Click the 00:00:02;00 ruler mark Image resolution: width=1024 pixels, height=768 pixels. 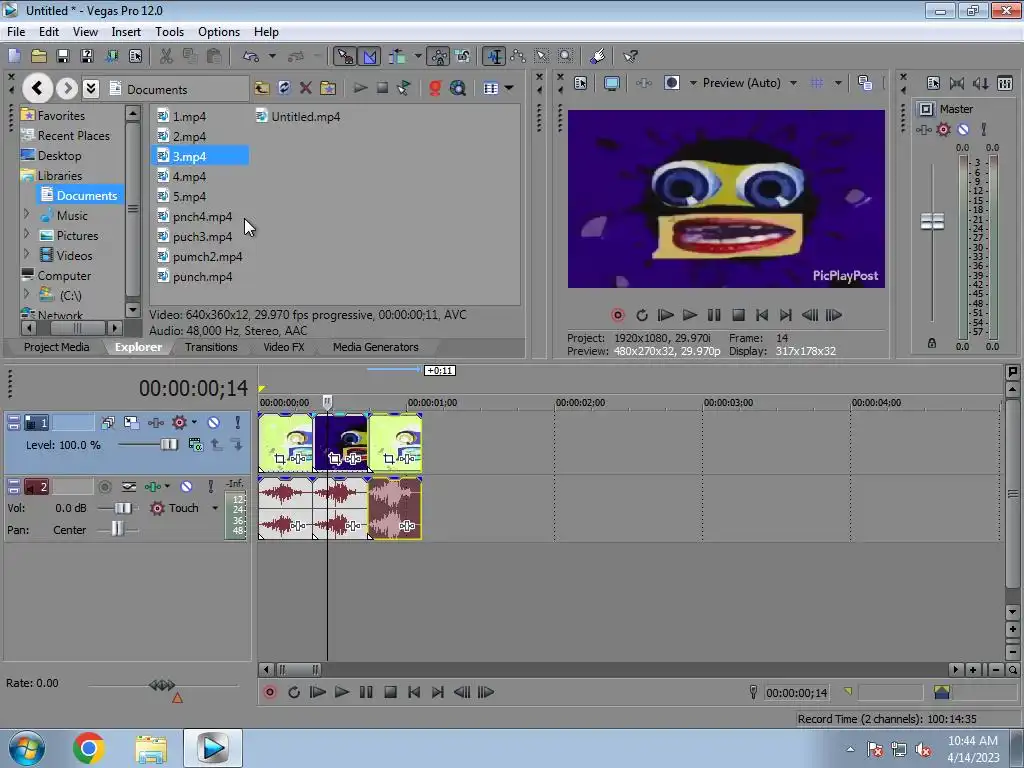[580, 403]
